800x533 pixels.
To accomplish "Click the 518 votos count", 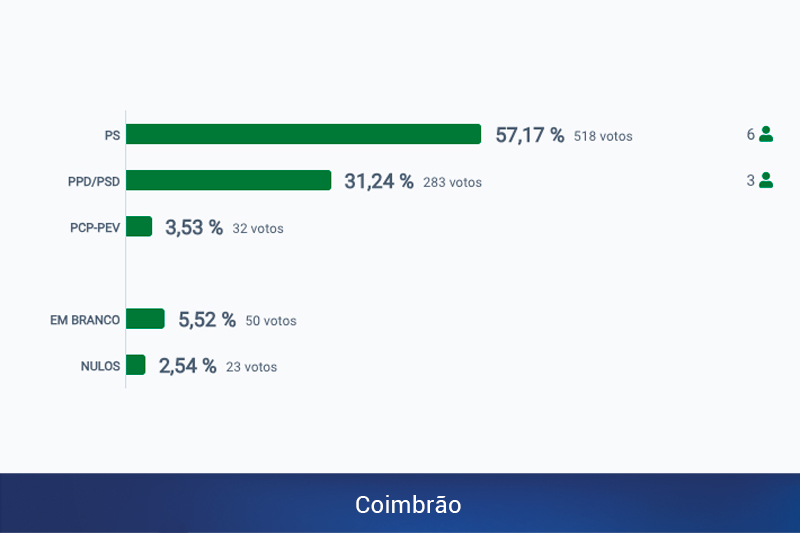I will pyautogui.click(x=603, y=136).
